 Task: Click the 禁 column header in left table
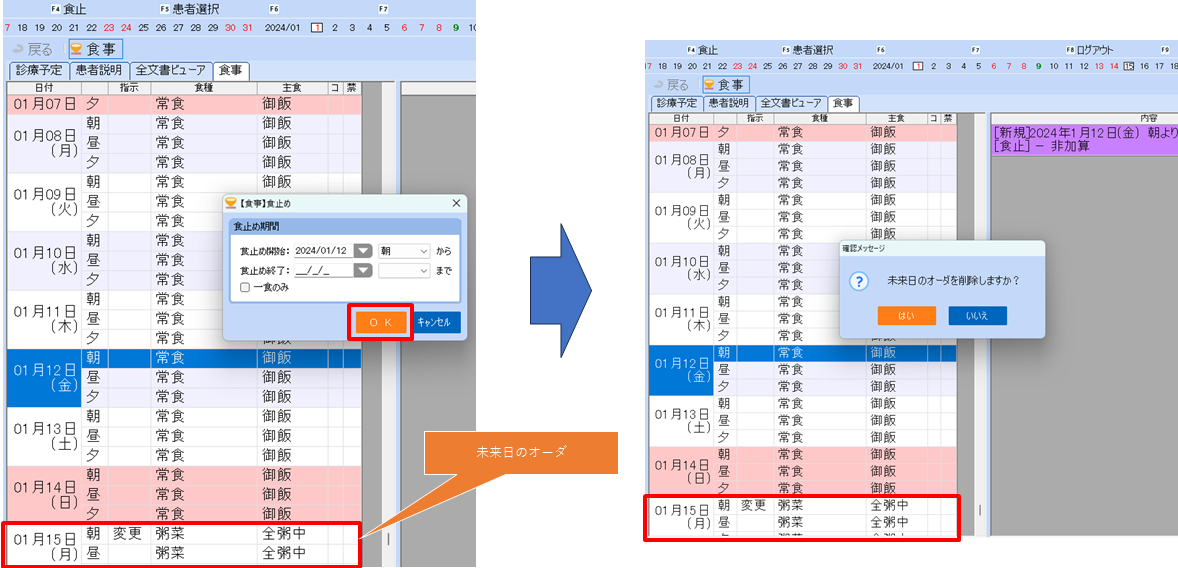point(352,88)
